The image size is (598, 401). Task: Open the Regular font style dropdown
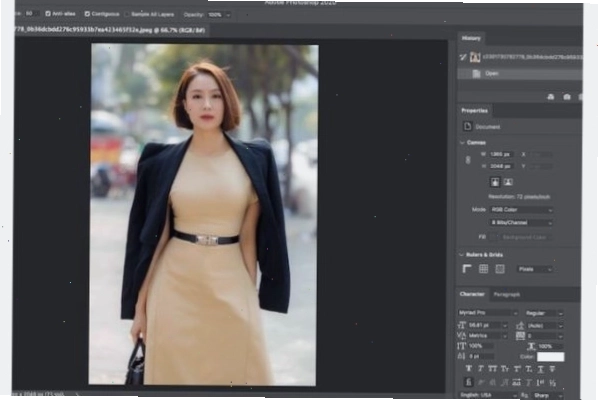[544, 313]
